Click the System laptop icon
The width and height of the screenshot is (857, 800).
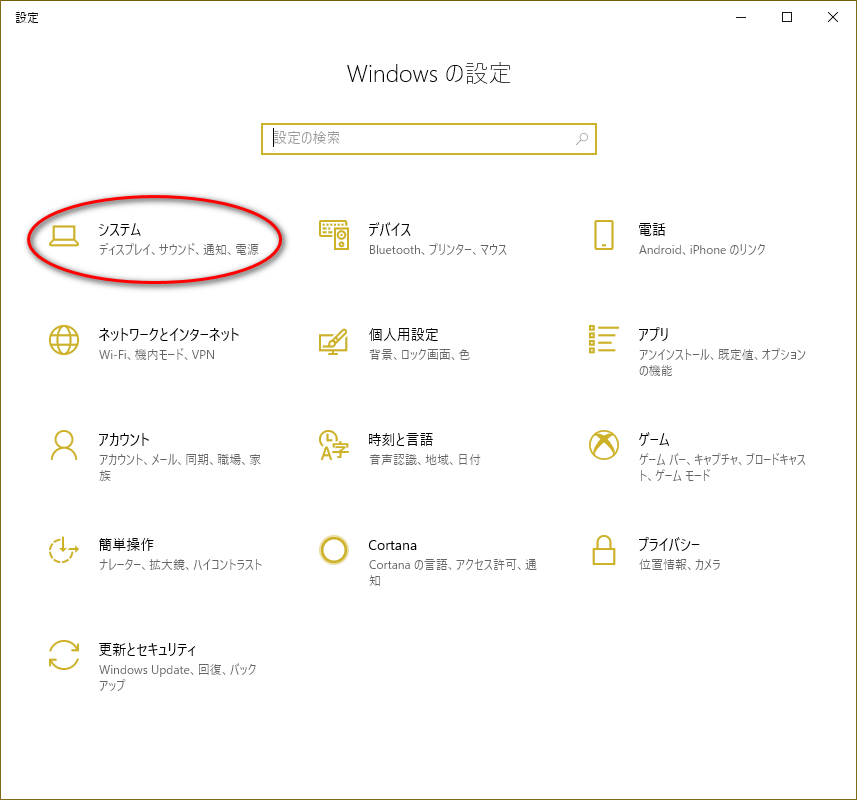click(64, 235)
